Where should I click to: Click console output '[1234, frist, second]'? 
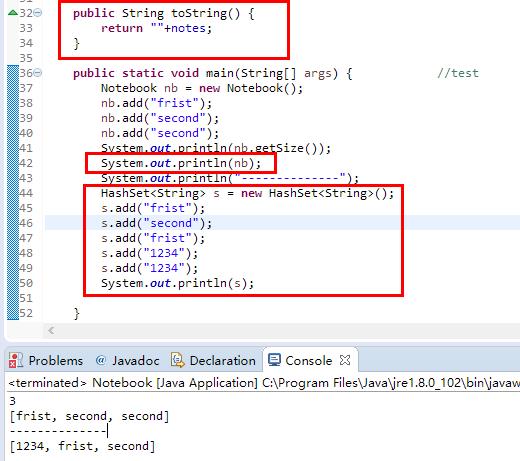[x=82, y=446]
